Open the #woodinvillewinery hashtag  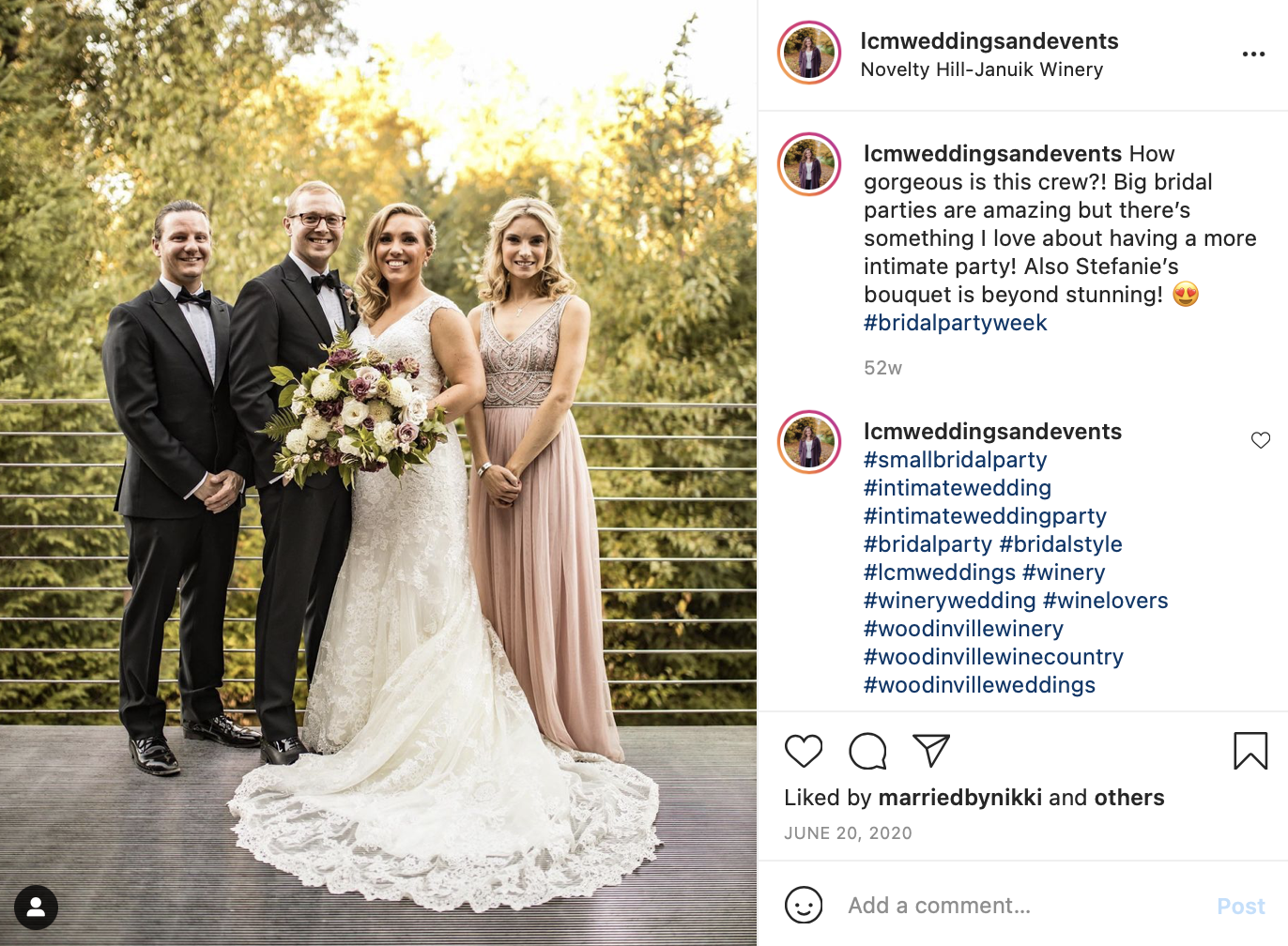click(x=963, y=629)
